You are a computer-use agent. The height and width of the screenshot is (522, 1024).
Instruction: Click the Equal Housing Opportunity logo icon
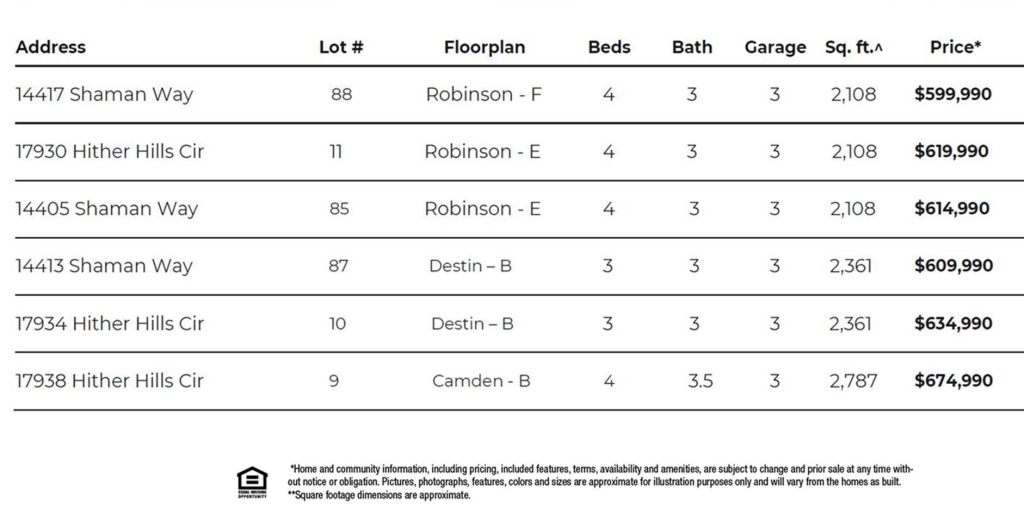click(x=251, y=482)
